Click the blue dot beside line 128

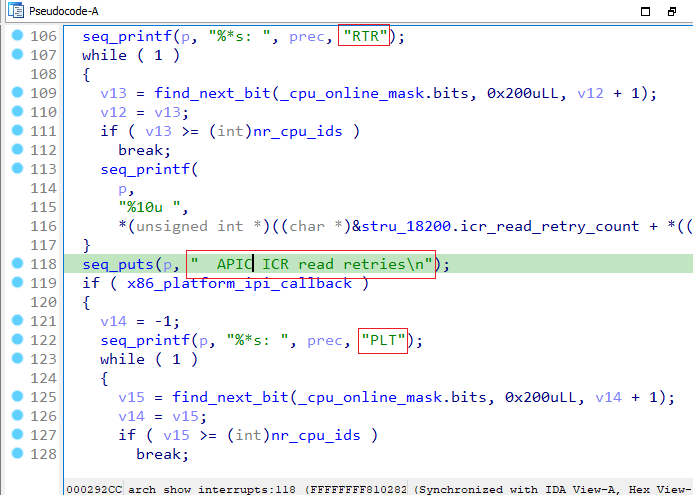(x=17, y=453)
